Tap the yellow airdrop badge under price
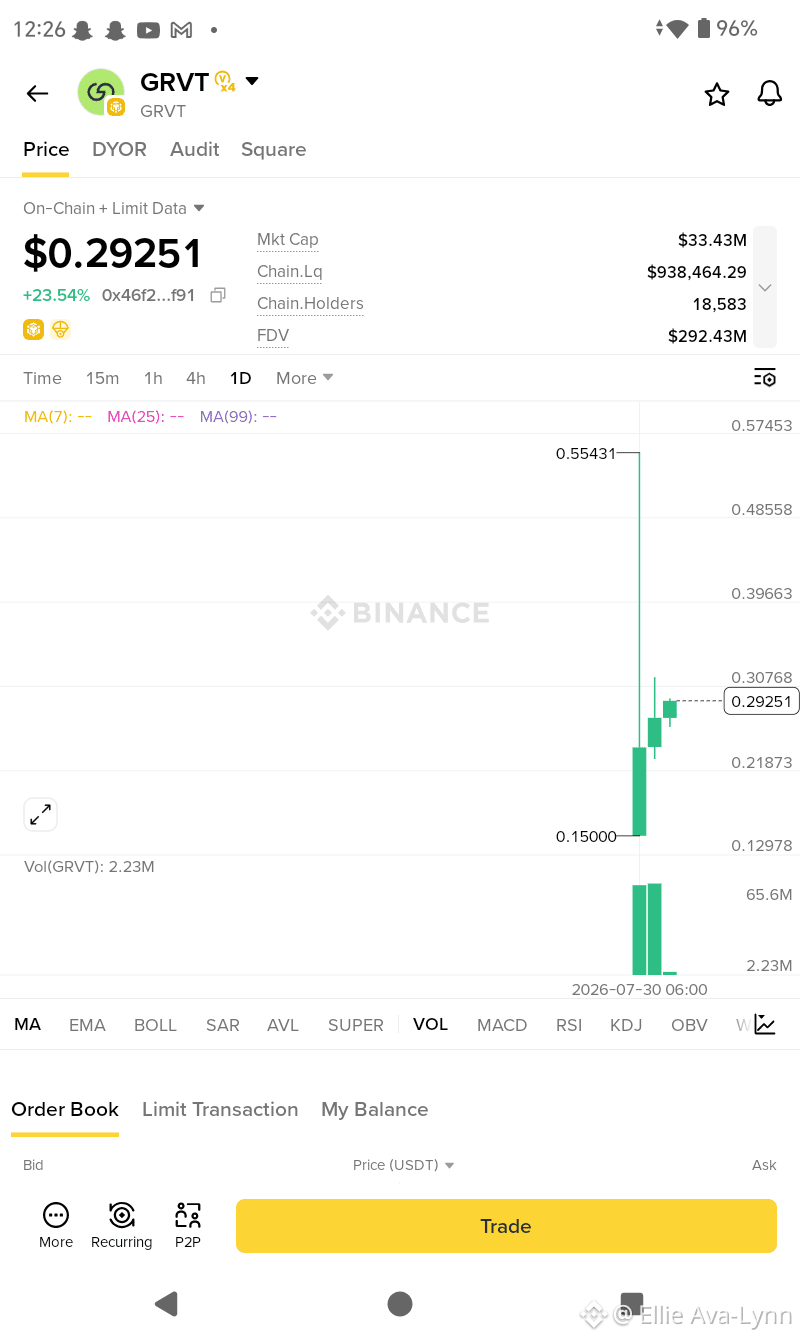This screenshot has height=1340, width=800. (x=61, y=329)
